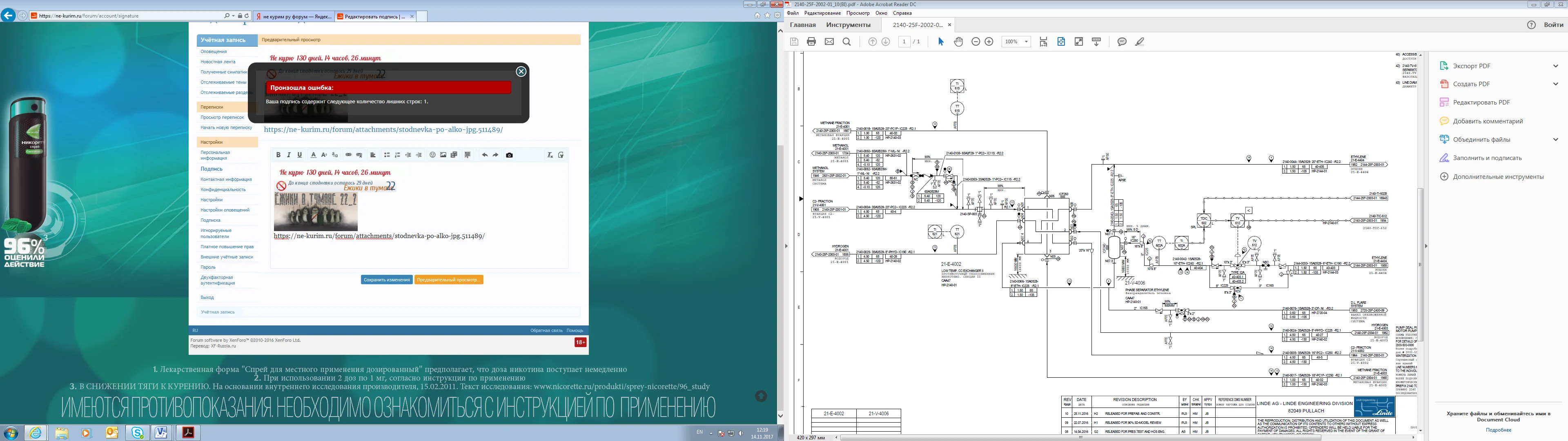Close the error popup with X
Image resolution: width=1568 pixels, height=441 pixels.
tap(521, 71)
